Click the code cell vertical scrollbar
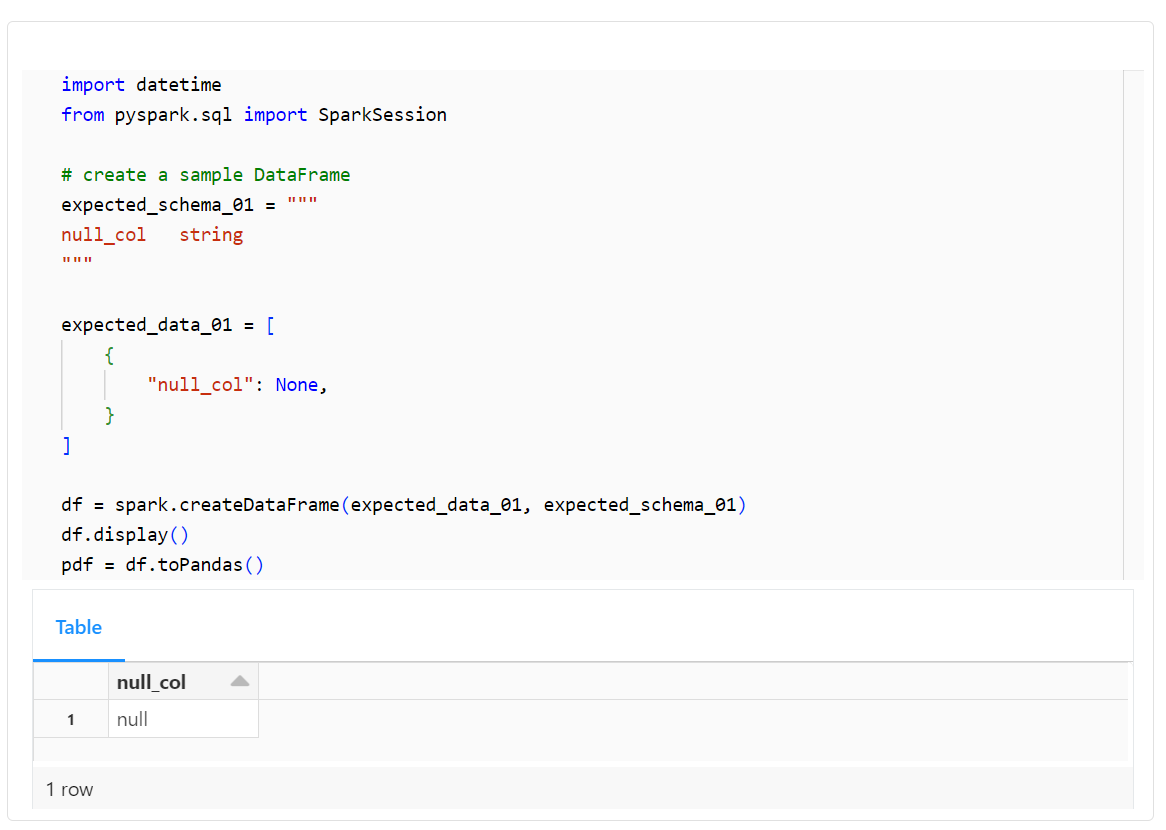The image size is (1166, 830). point(1133,325)
